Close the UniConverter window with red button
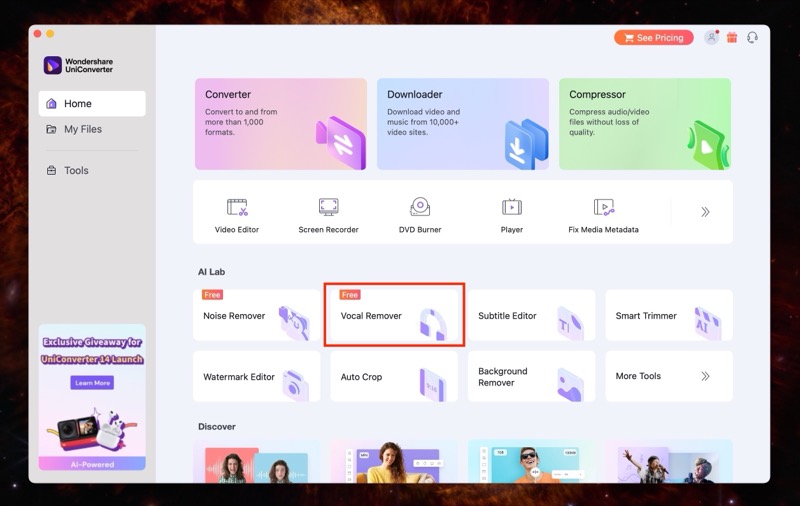Image resolution: width=800 pixels, height=506 pixels. coord(37,34)
